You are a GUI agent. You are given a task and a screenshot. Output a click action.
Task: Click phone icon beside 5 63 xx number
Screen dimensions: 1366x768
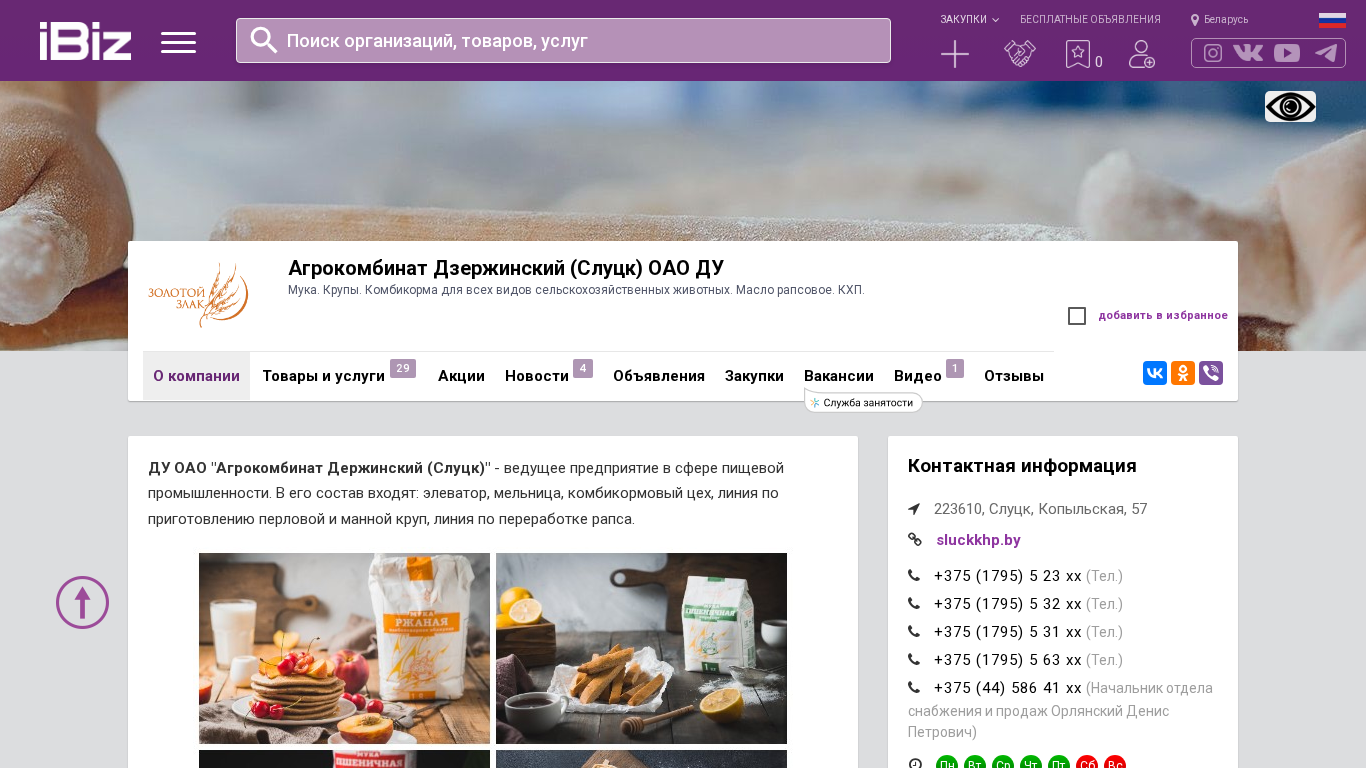[x=914, y=660]
